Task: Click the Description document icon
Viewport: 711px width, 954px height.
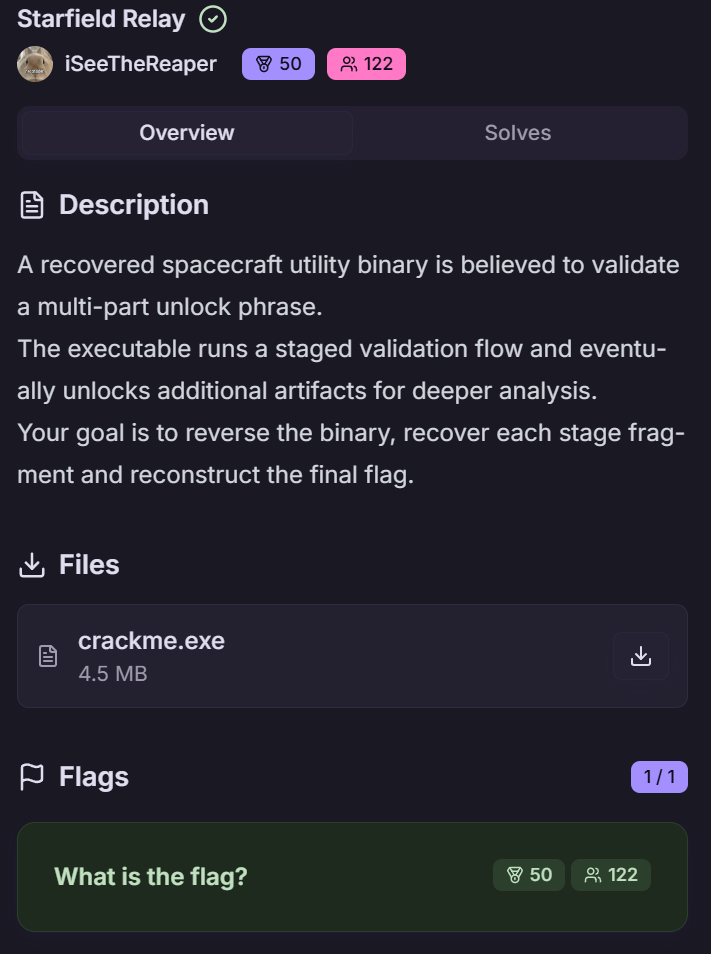Action: [x=33, y=205]
